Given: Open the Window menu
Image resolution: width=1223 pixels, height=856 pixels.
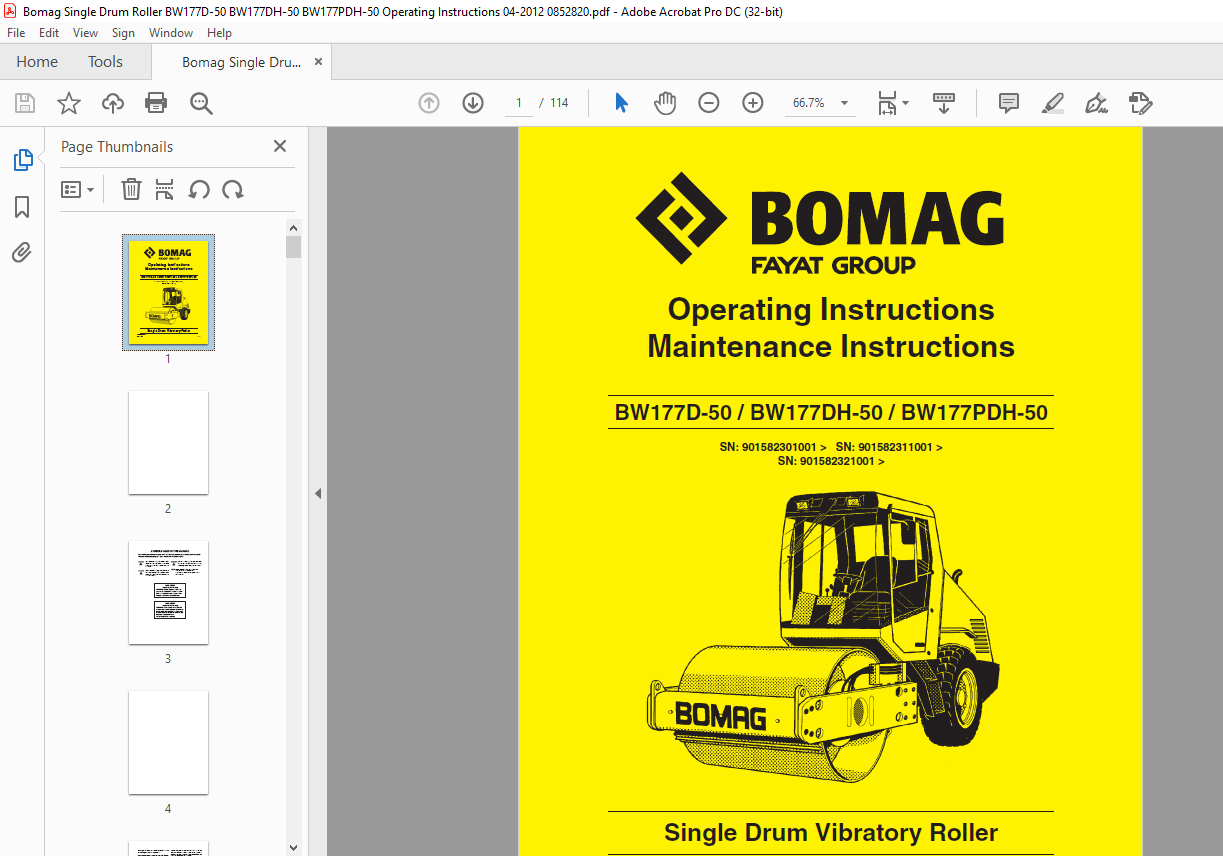Looking at the screenshot, I should pyautogui.click(x=171, y=33).
